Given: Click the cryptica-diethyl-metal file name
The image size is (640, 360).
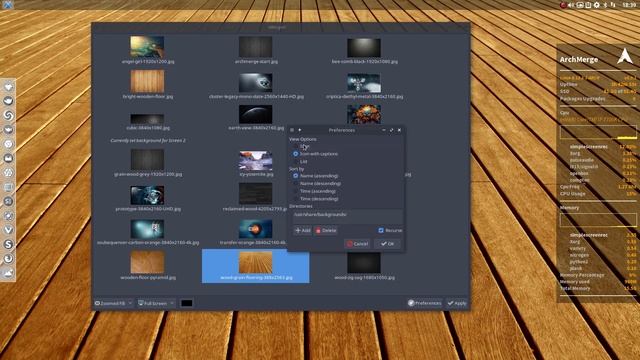Looking at the screenshot, I should [x=364, y=97].
